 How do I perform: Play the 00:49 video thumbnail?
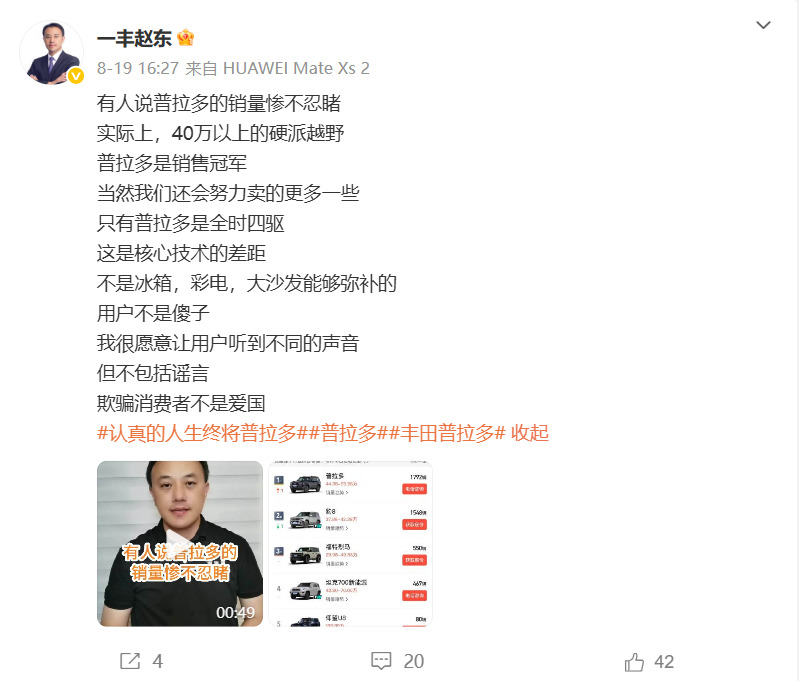coord(180,543)
